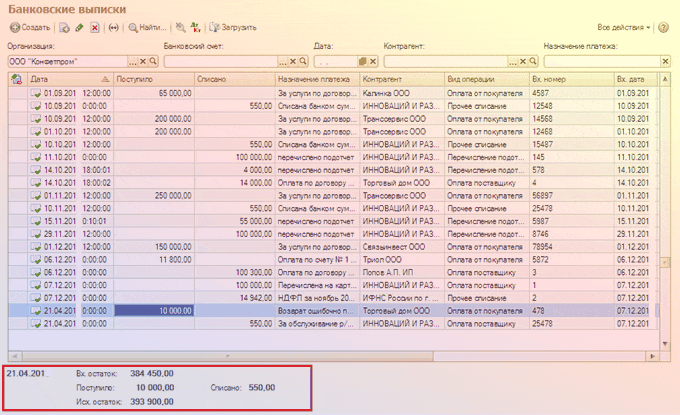Click the Дт/Кт postings icon
Screen dimensions: 680x415
point(196,28)
